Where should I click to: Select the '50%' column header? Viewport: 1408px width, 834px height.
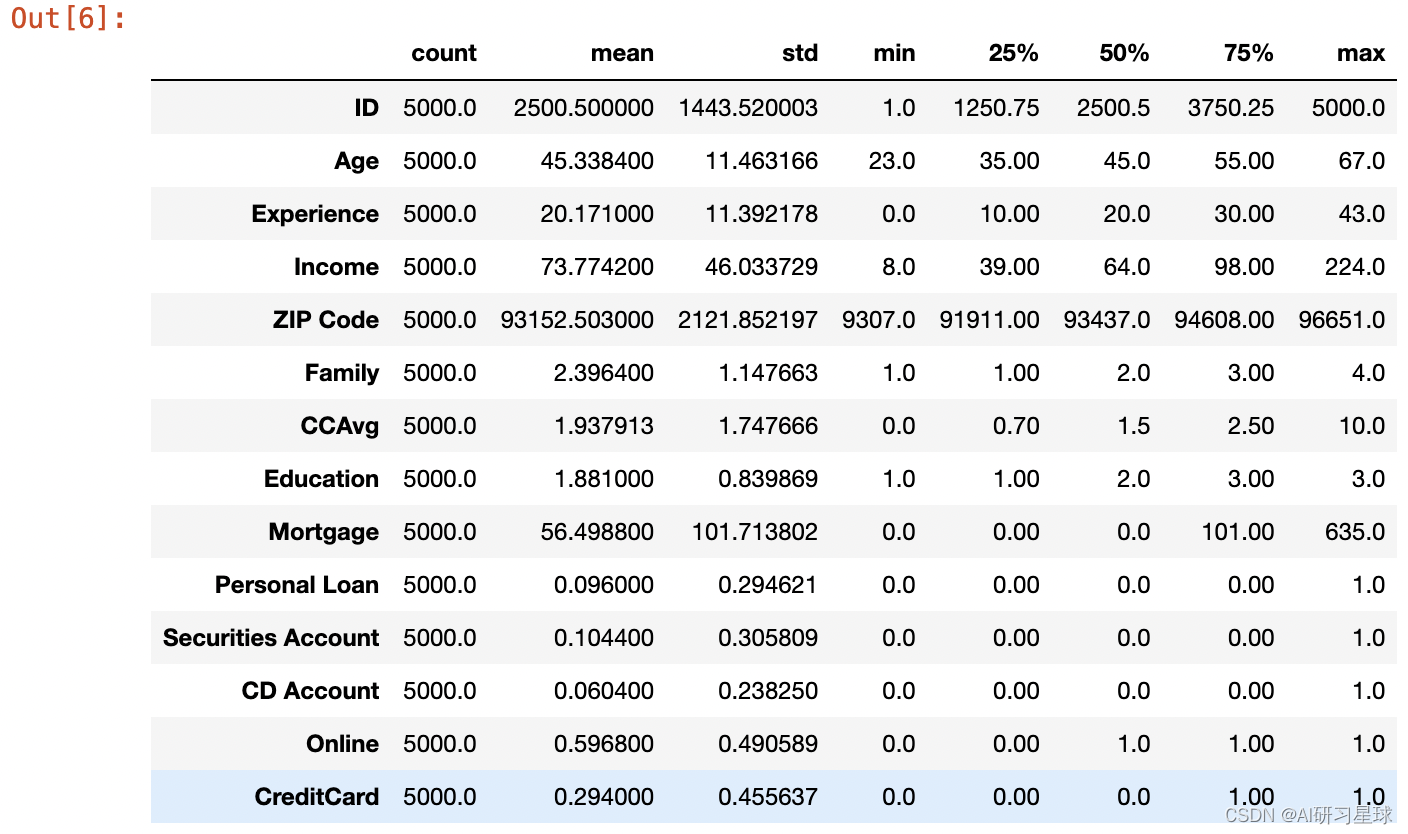[x=1124, y=54]
